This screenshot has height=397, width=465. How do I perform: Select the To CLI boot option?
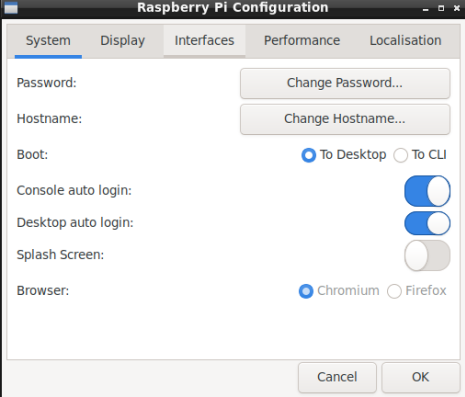point(420,155)
